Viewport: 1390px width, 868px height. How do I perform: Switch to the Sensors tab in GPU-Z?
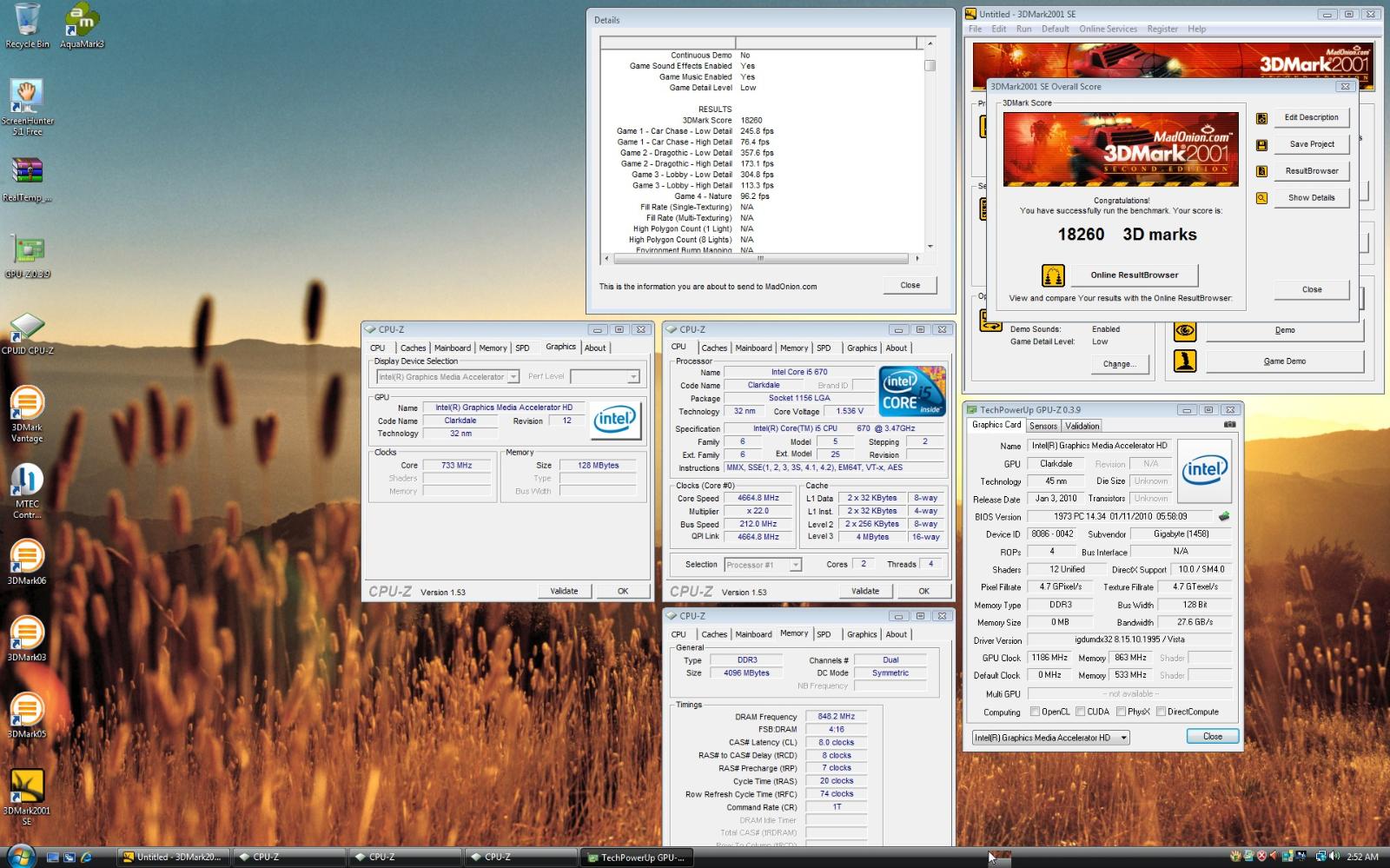click(x=1043, y=426)
